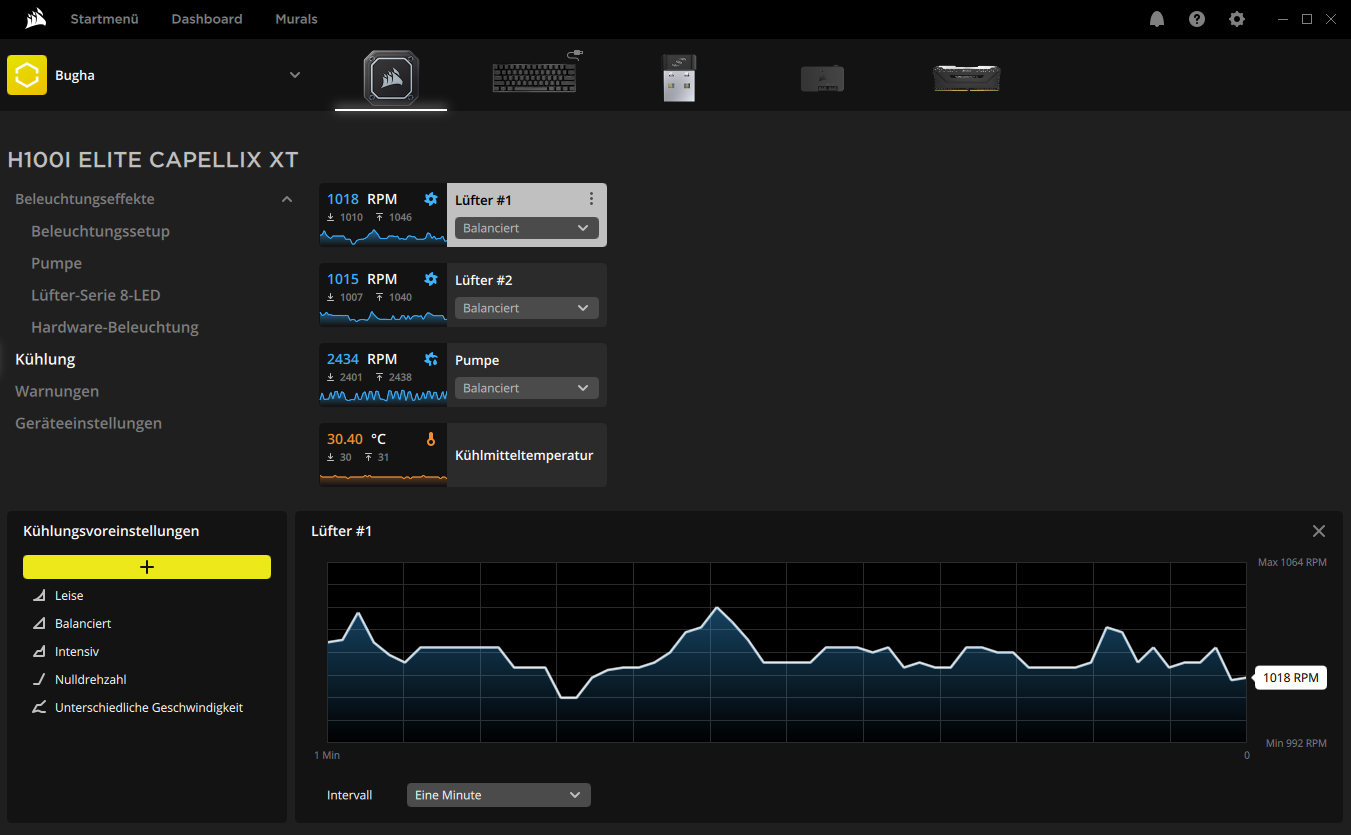Collapse the Beleuchtungseffekte section
Viewport: 1351px width, 835px height.
click(287, 199)
